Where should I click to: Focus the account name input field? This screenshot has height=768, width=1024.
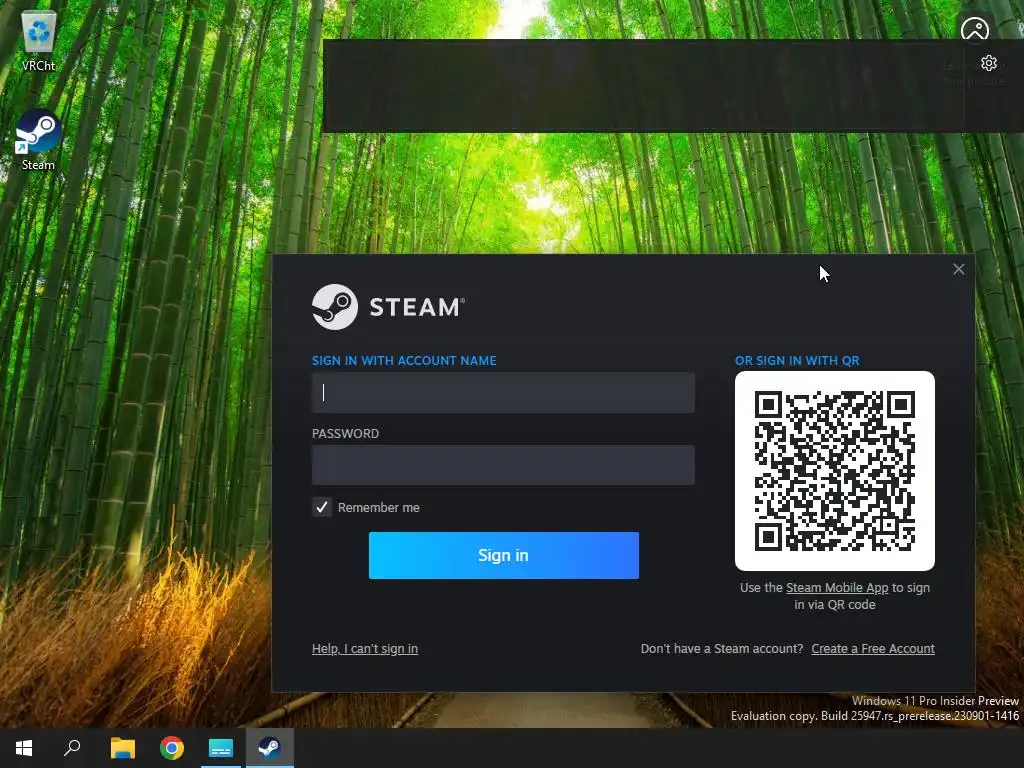click(503, 392)
